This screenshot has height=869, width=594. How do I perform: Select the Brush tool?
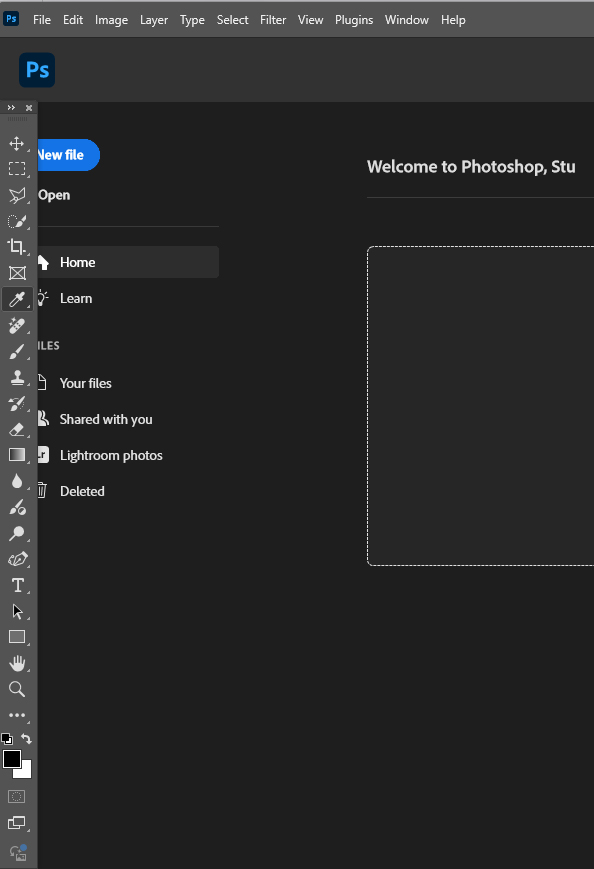click(16, 351)
